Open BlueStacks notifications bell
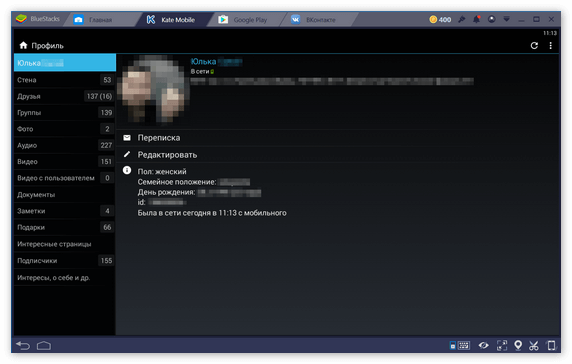This screenshot has height=364, width=572. pyautogui.click(x=476, y=19)
